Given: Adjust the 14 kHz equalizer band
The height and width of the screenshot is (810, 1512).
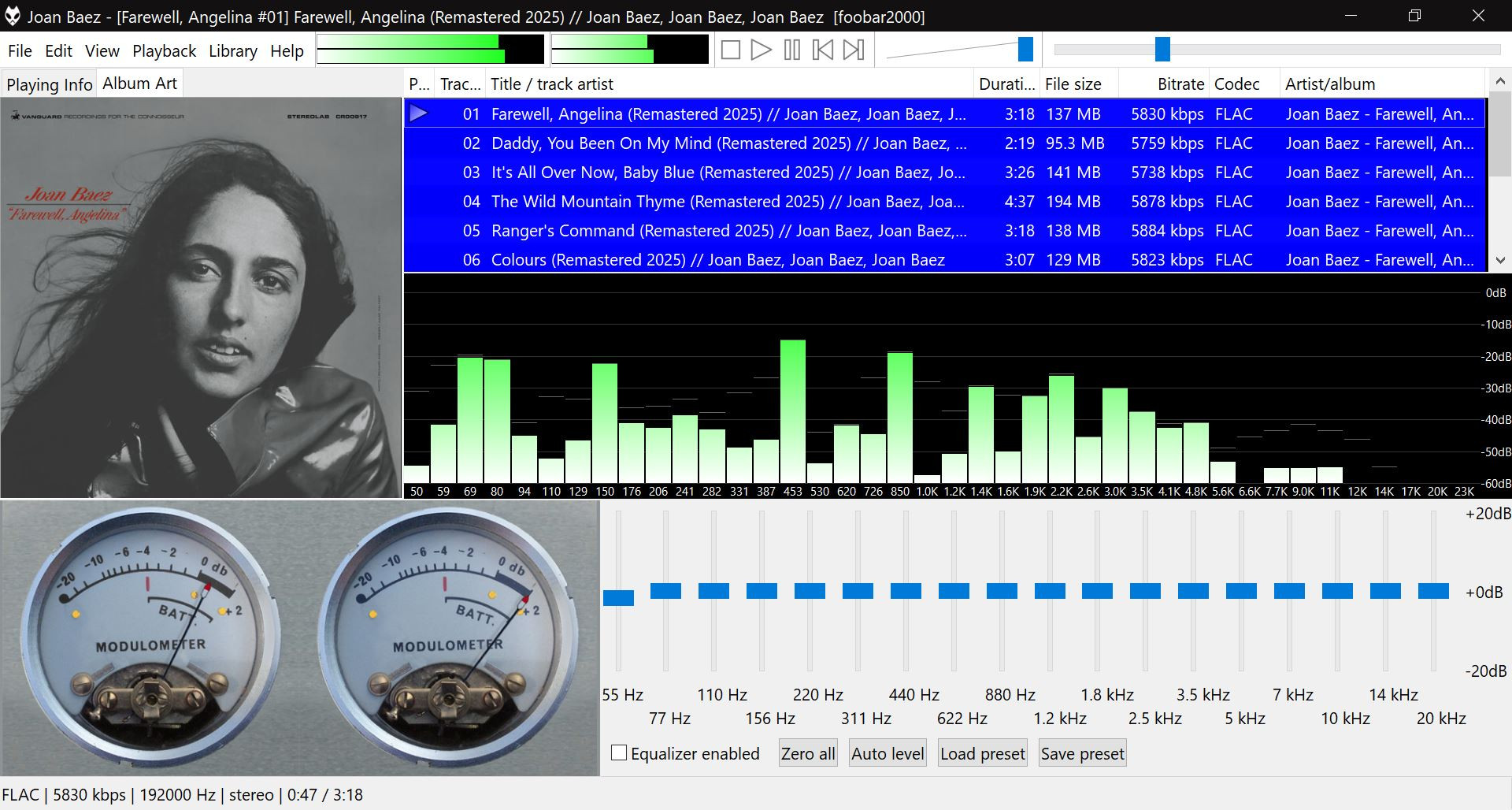Looking at the screenshot, I should tap(1385, 591).
